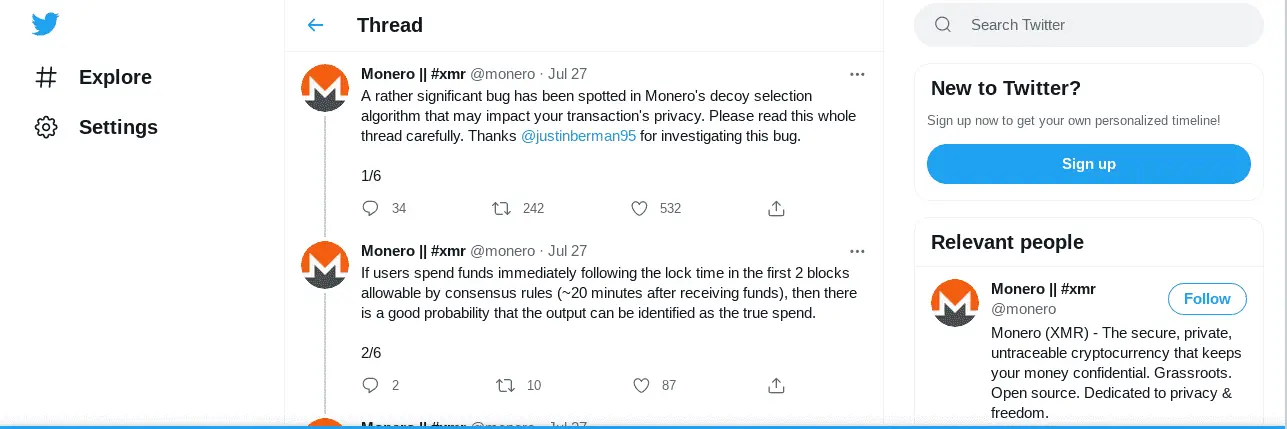Open the @justinberman95 mention link
Screen dimensions: 1287x429
click(x=578, y=136)
